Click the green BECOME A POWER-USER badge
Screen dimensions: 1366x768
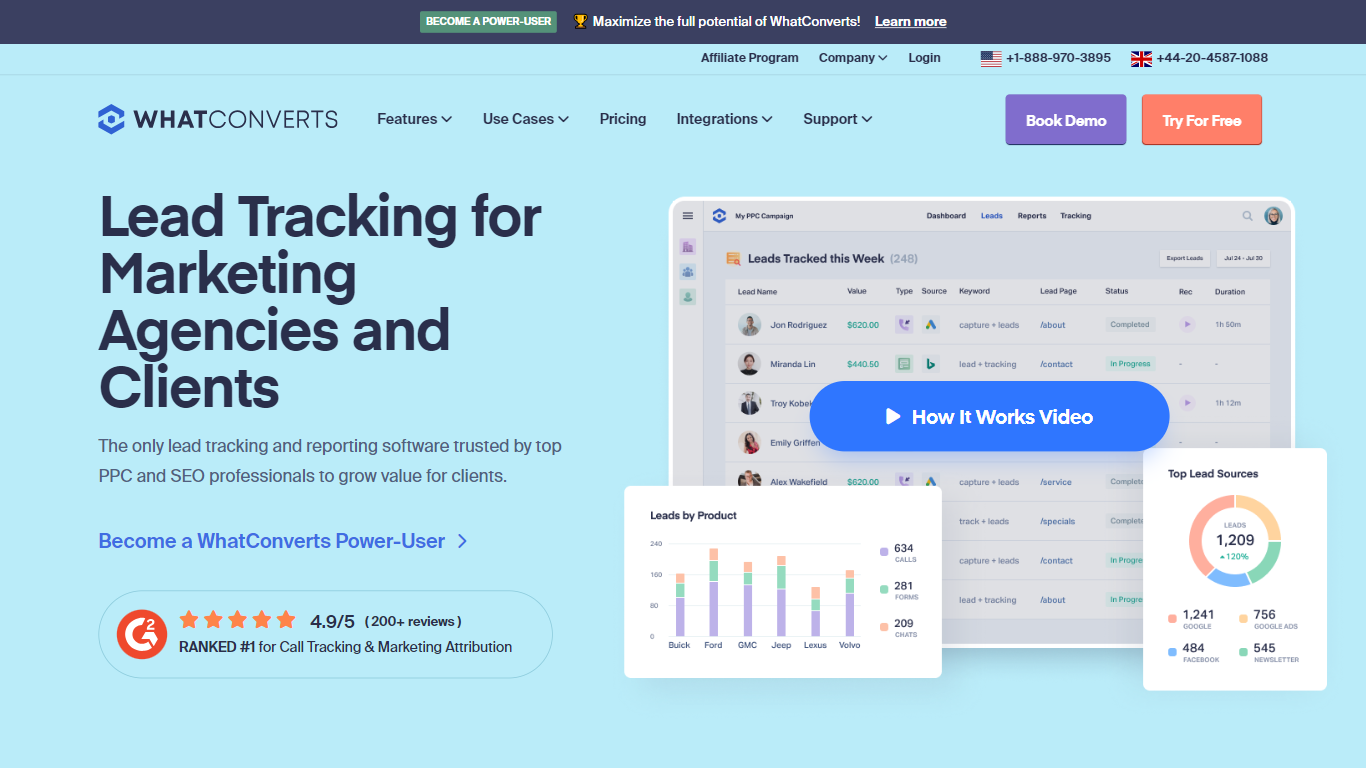pyautogui.click(x=488, y=21)
